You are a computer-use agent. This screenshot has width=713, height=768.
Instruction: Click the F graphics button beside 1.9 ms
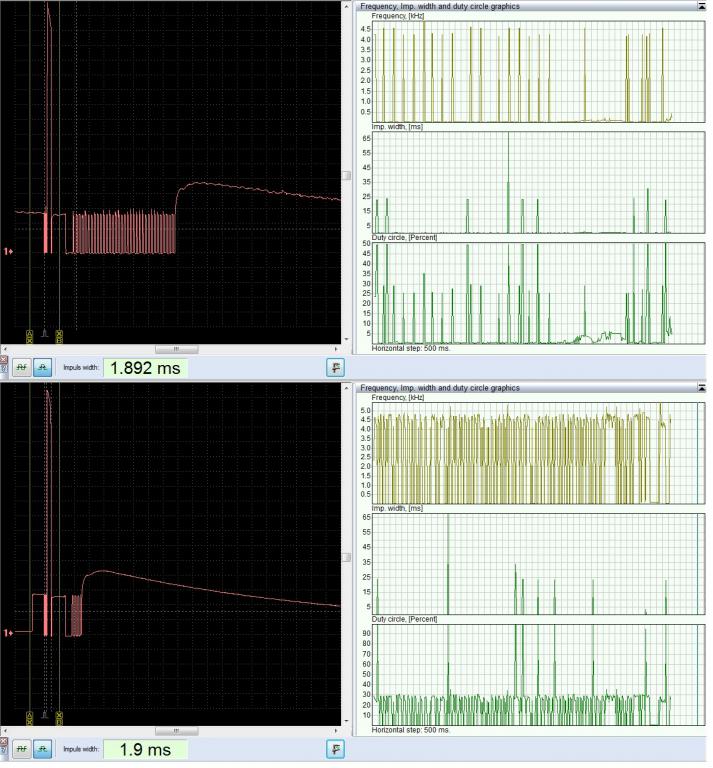point(335,749)
